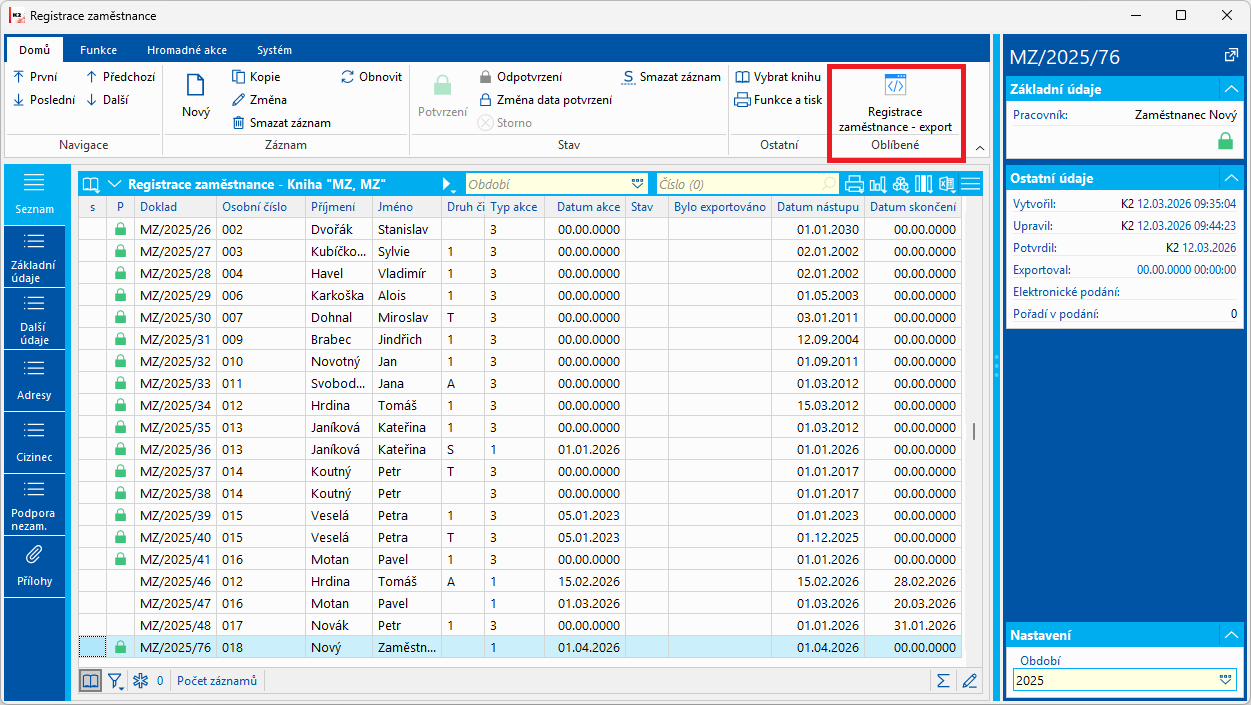Open Podpora nezam. sidebar page
Screen dimensions: 1251x705
click(x=34, y=505)
